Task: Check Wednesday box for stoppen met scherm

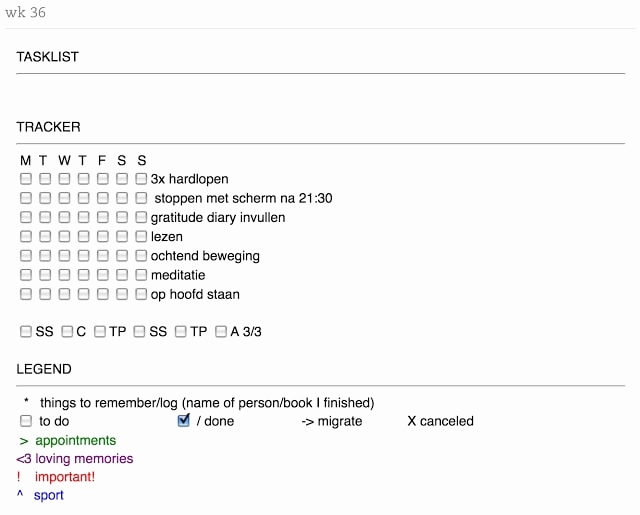Action: pos(64,198)
